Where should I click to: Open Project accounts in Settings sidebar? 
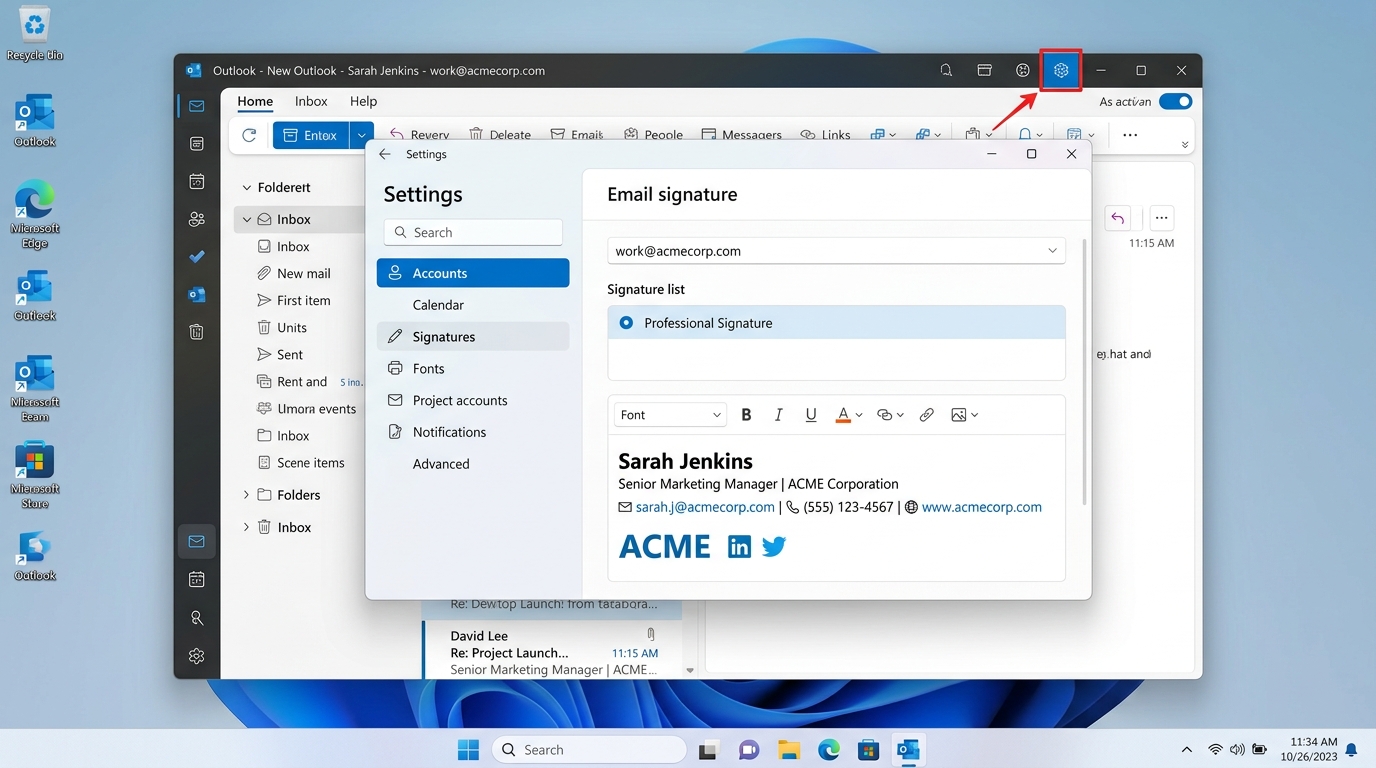473,400
